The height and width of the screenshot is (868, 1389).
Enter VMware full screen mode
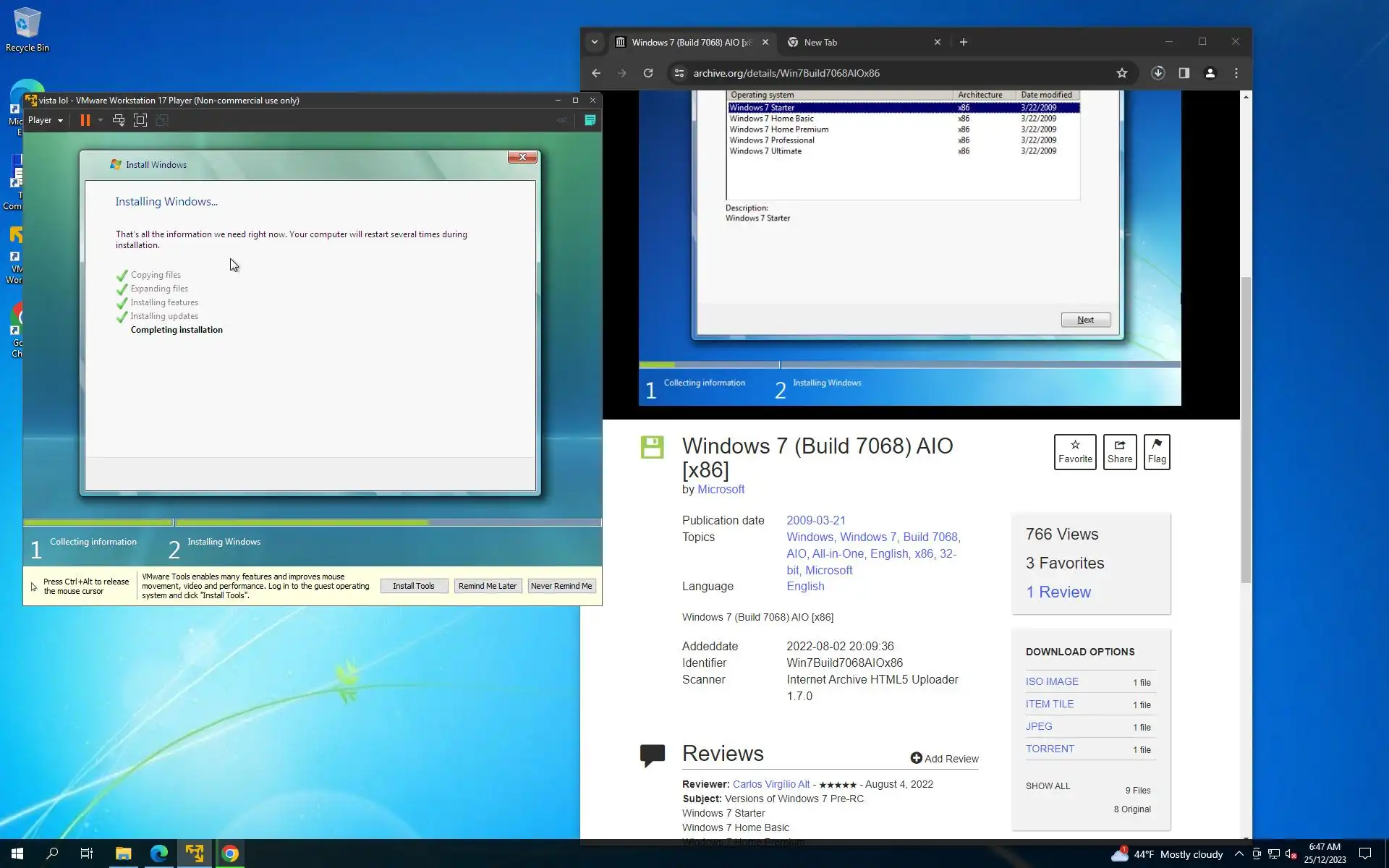140,120
